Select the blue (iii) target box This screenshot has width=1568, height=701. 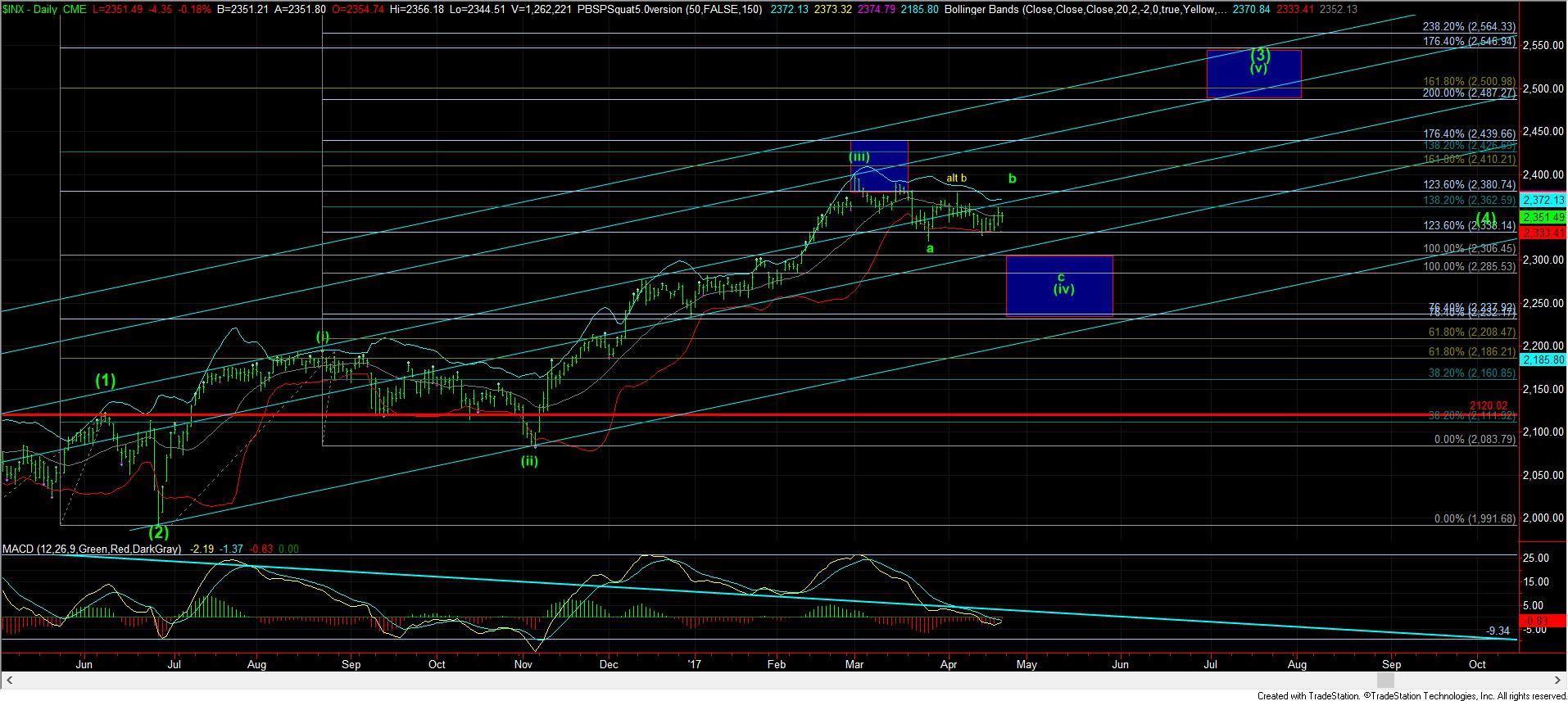point(879,166)
